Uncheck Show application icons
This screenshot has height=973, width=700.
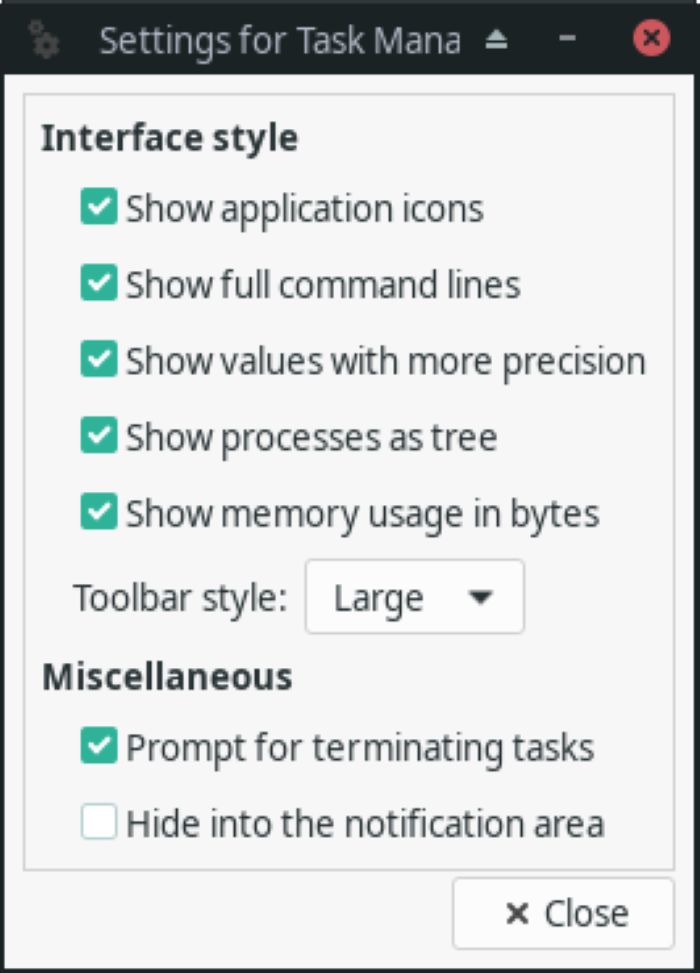coord(98,209)
